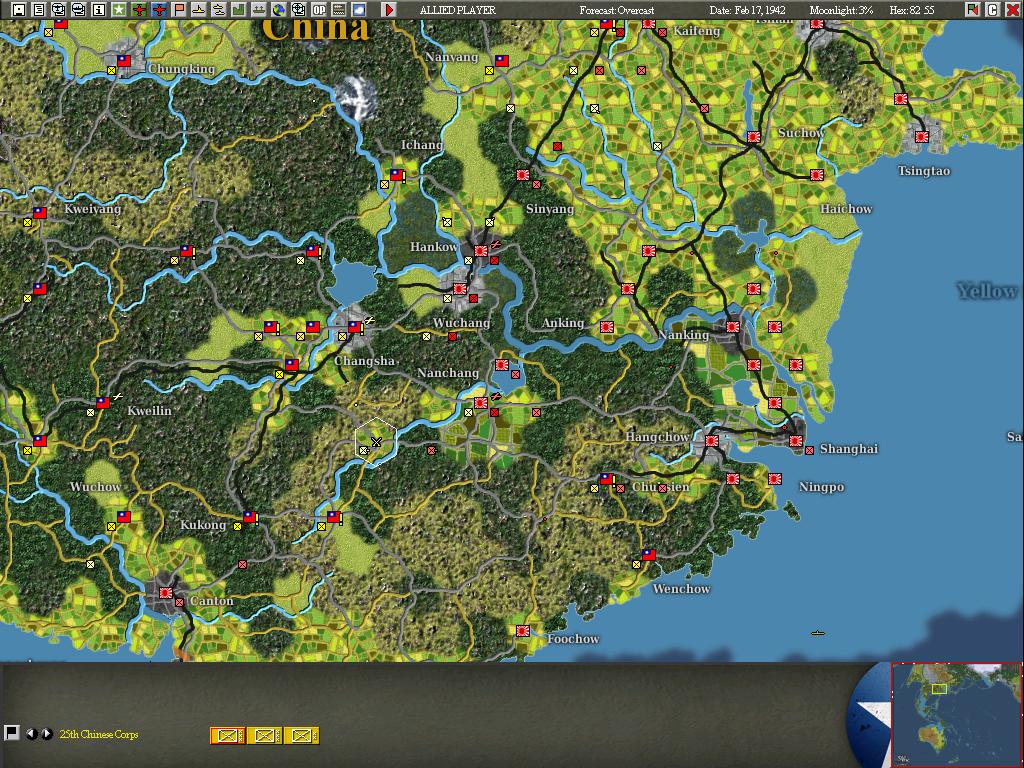This screenshot has width=1024, height=768.
Task: Select the Chinese flag base at Kweiyang
Action: click(x=40, y=212)
